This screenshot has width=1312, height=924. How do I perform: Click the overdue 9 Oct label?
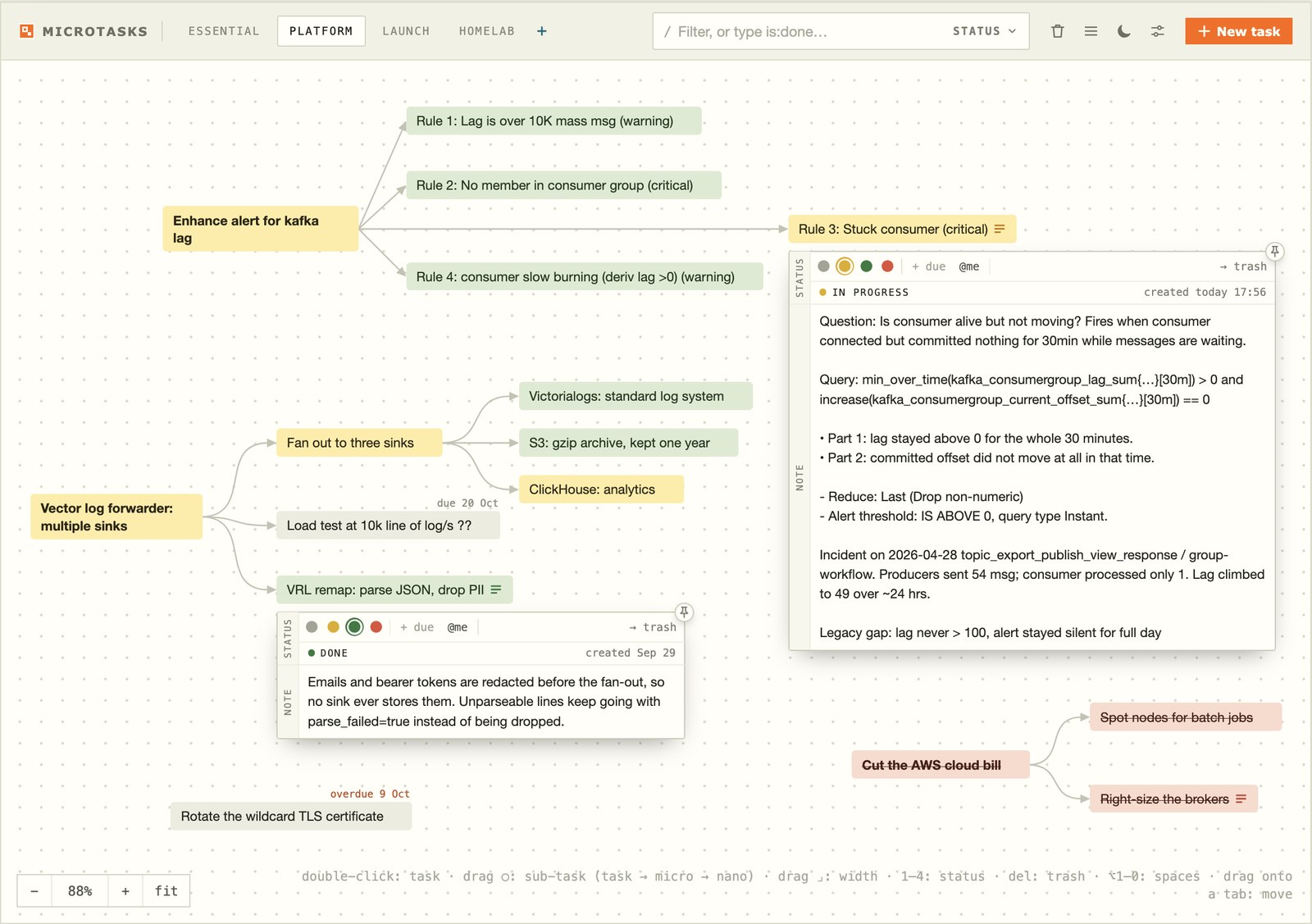click(x=370, y=794)
